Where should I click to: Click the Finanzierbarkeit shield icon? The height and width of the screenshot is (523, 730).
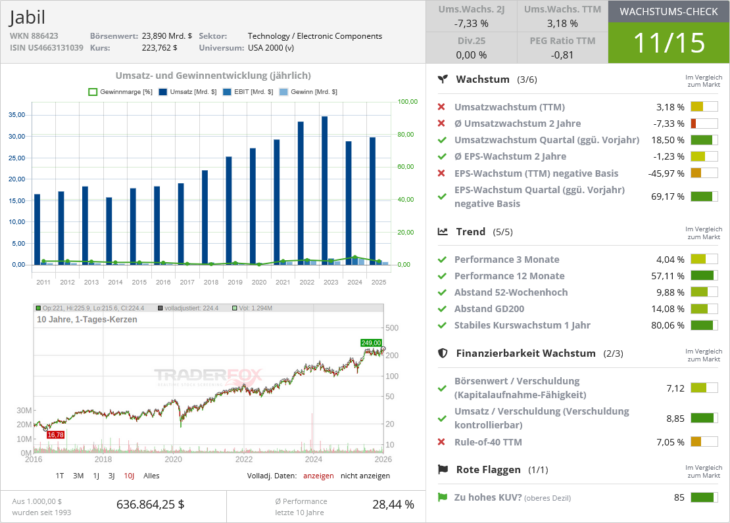pyautogui.click(x=442, y=353)
